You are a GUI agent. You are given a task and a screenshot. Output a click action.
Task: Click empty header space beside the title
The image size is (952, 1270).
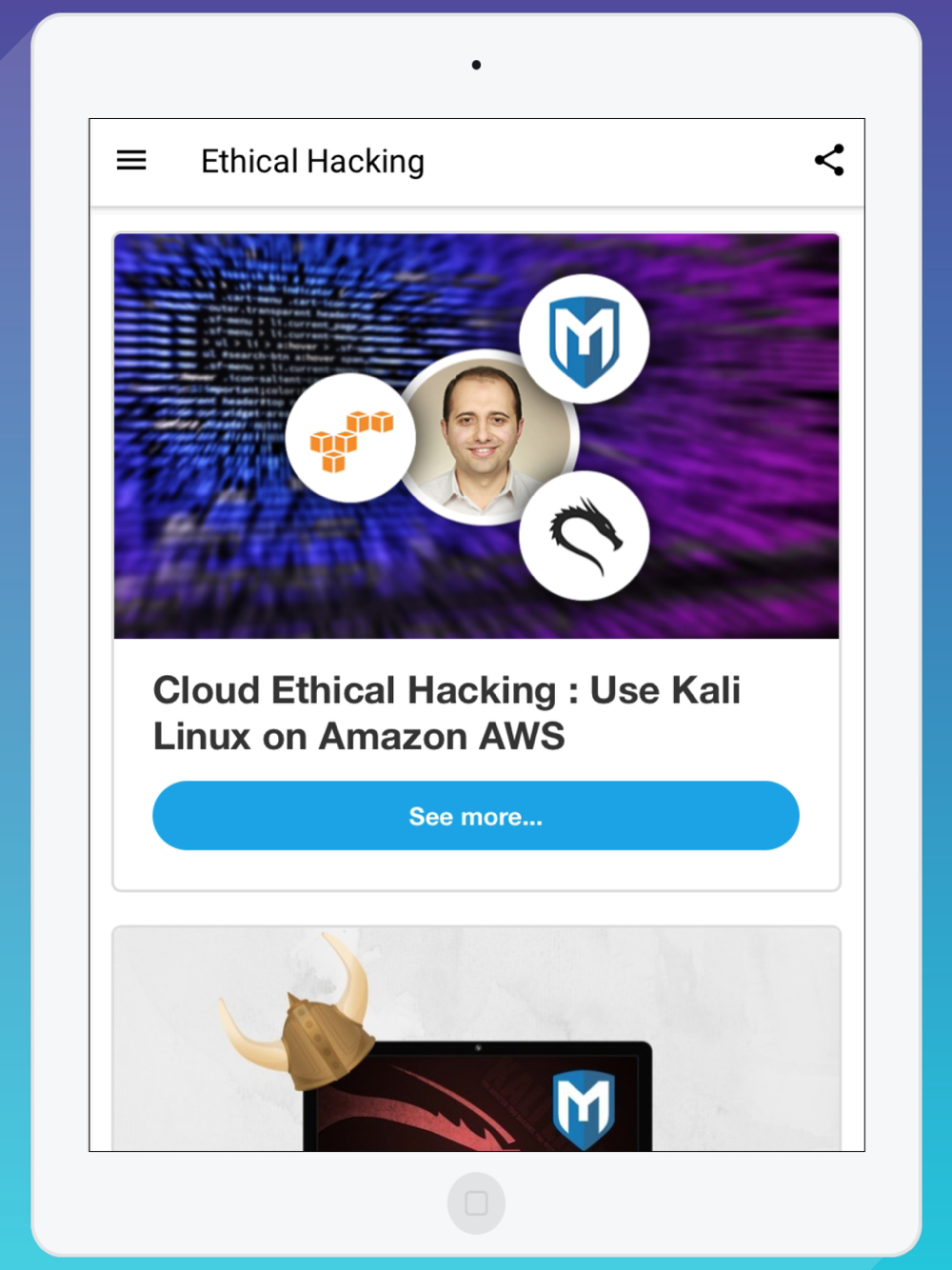(619, 162)
